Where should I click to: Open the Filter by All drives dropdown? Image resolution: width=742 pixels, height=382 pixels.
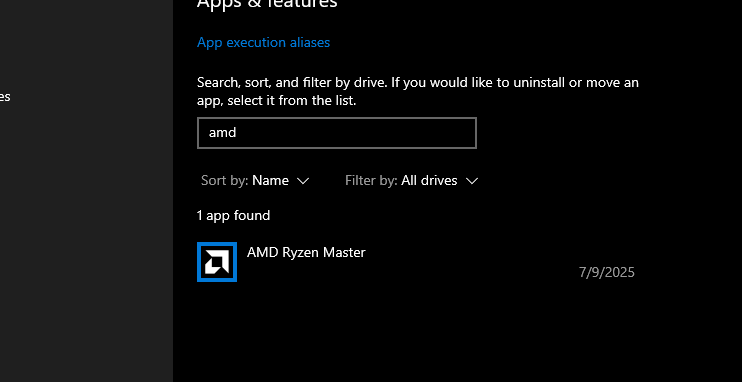(412, 181)
